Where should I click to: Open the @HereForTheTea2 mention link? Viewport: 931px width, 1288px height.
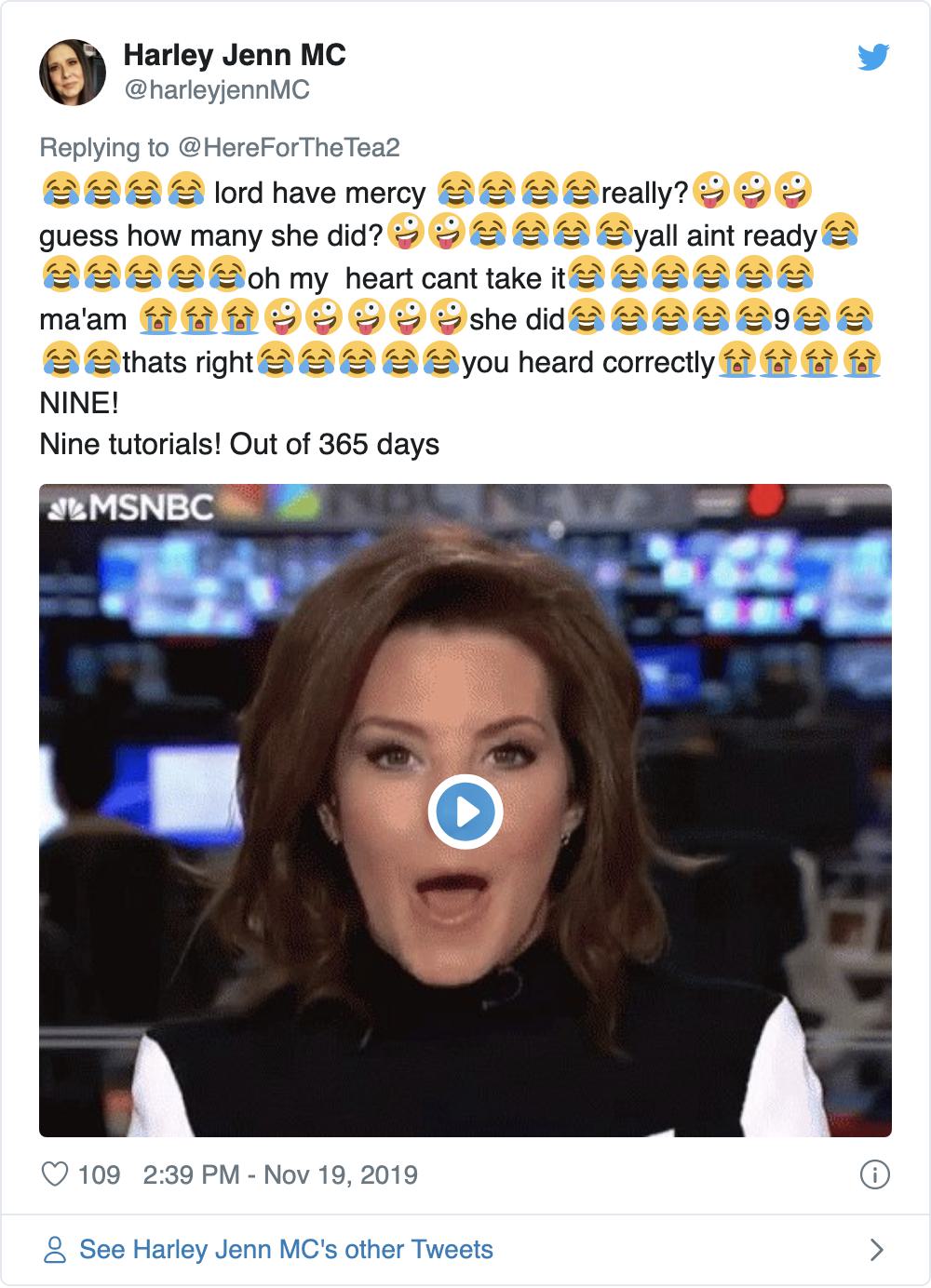coord(289,147)
